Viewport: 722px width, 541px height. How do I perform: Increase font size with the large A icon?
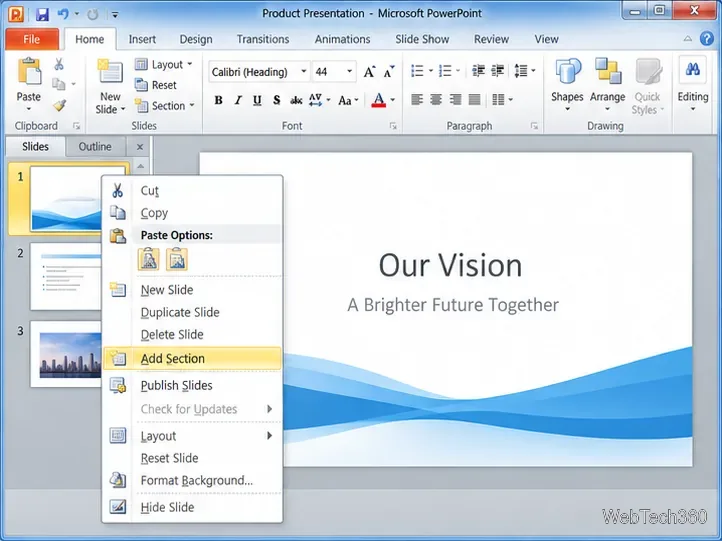[x=369, y=72]
